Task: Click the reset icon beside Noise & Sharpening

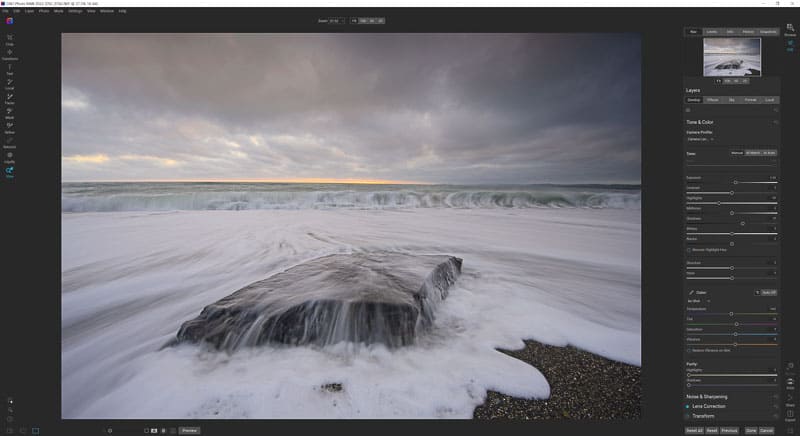Action: (x=776, y=397)
